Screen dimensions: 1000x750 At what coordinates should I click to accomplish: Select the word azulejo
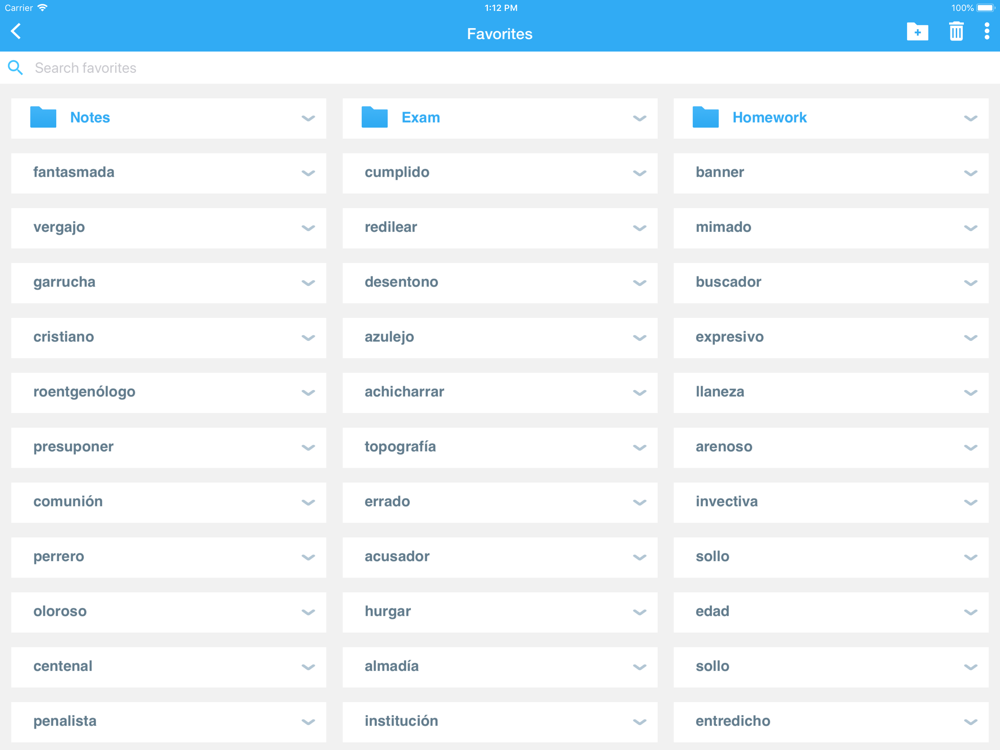coord(389,337)
